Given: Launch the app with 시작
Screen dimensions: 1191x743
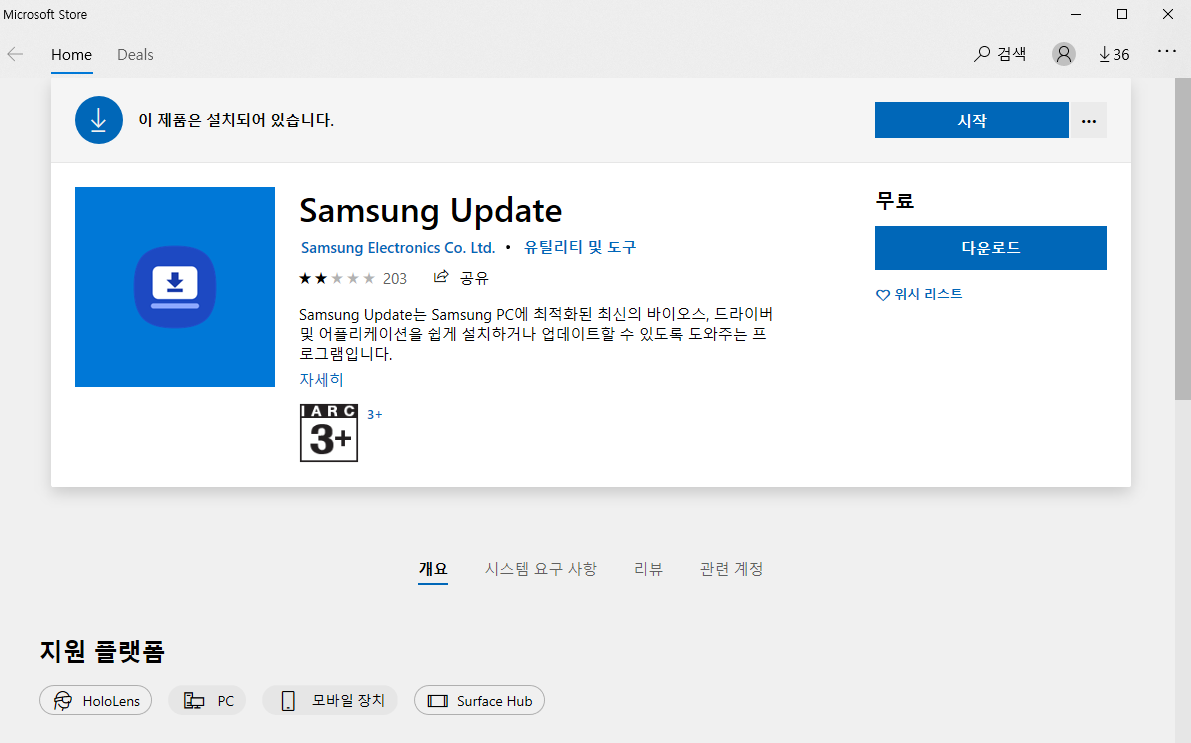Looking at the screenshot, I should pyautogui.click(x=971, y=120).
